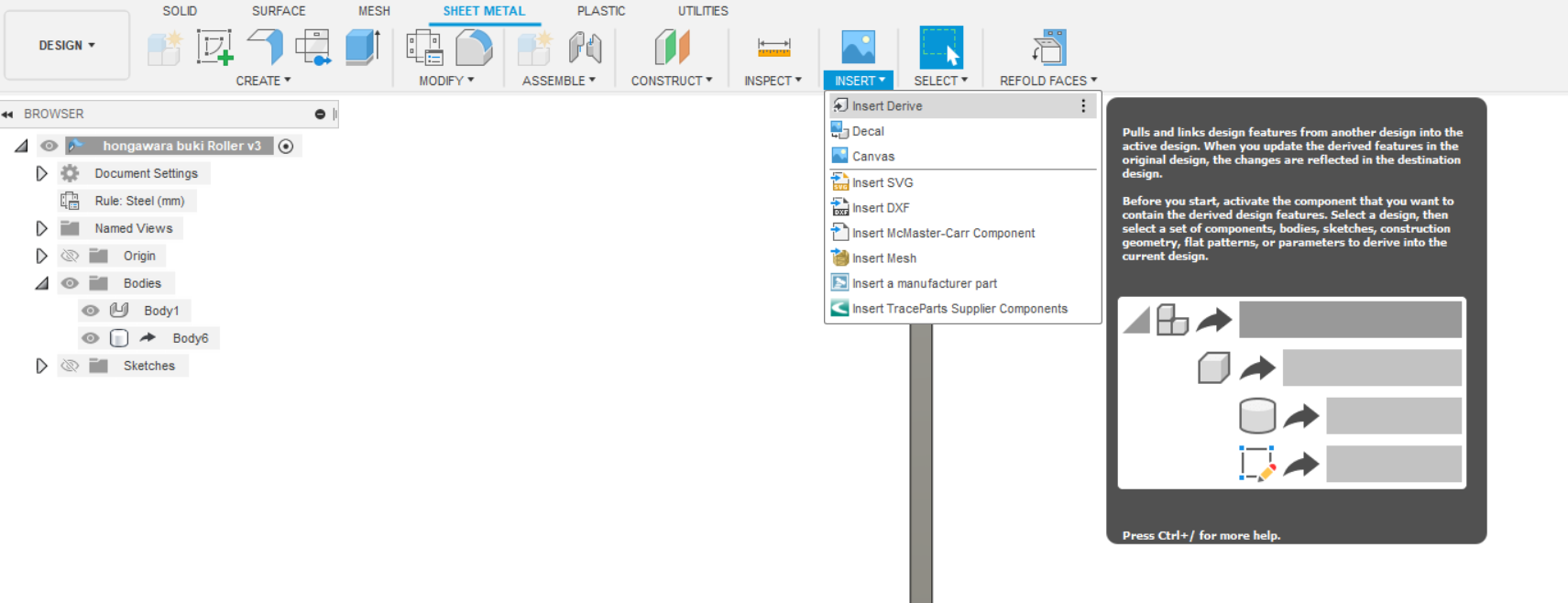The image size is (1568, 603).
Task: Expand the Sketches node
Action: 41,366
